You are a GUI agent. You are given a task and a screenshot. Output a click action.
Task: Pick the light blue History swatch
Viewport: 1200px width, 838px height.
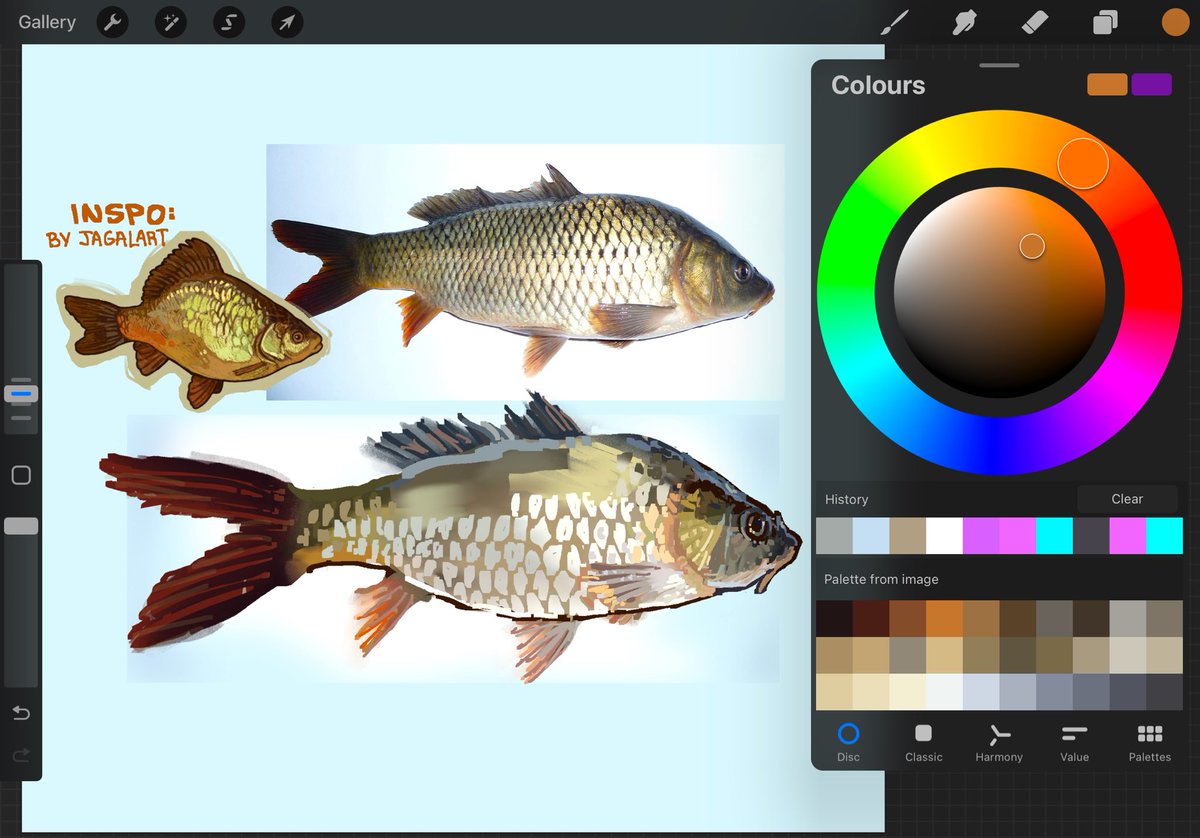click(871, 536)
